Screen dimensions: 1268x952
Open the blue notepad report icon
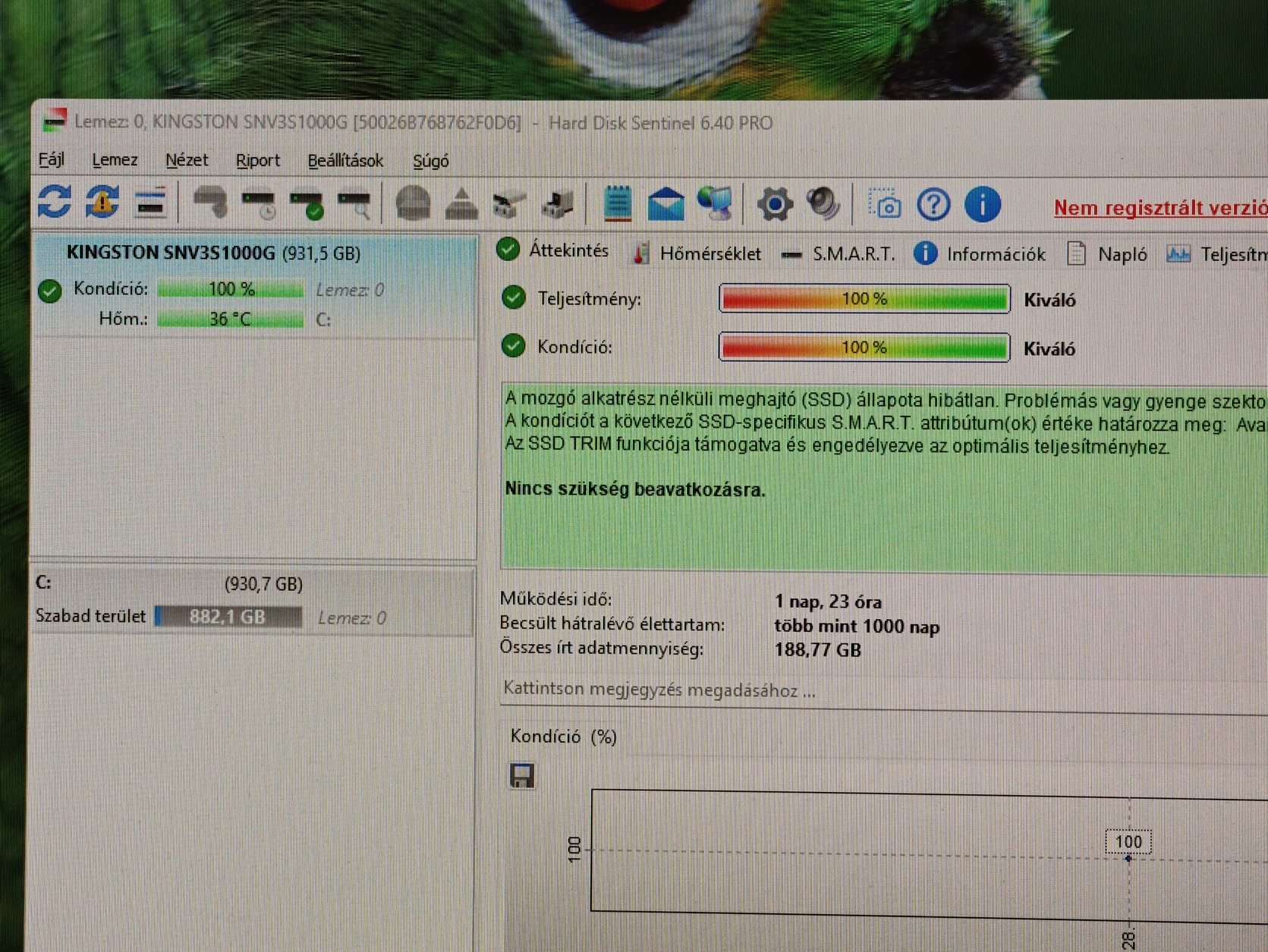pos(618,203)
